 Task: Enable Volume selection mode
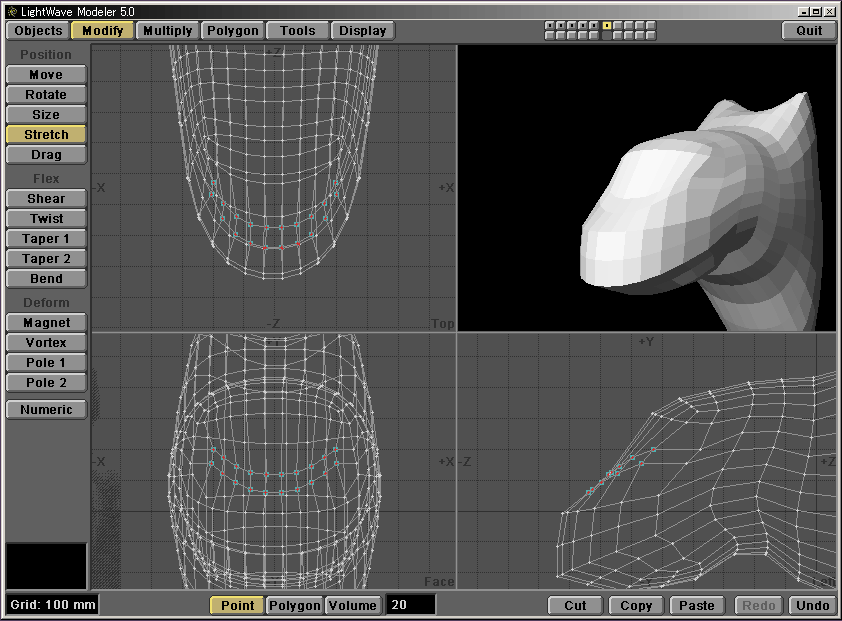click(353, 605)
